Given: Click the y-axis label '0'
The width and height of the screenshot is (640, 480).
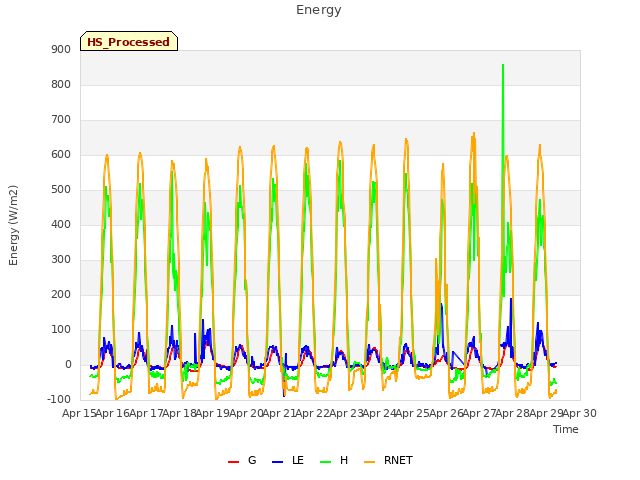Looking at the screenshot, I should [x=68, y=365].
